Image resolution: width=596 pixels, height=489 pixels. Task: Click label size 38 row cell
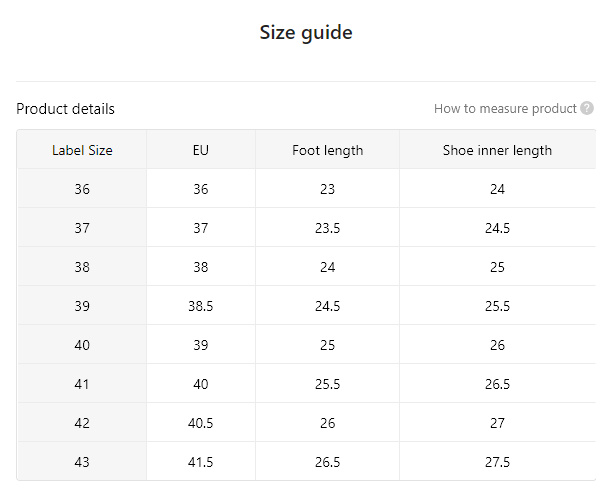click(x=82, y=267)
